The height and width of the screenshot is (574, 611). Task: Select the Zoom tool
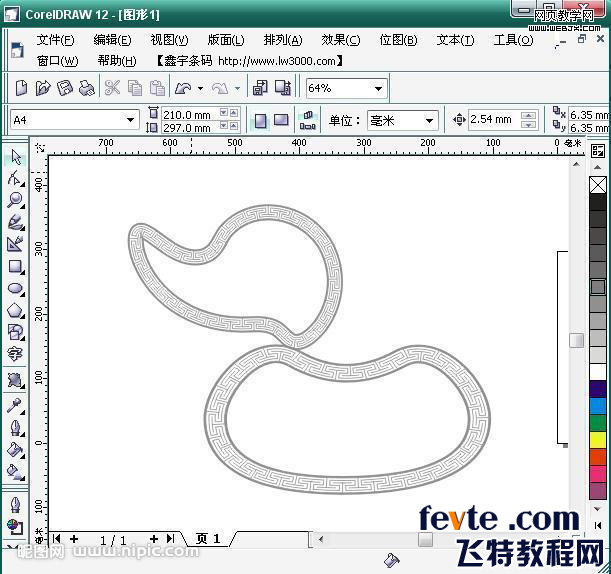coord(16,200)
